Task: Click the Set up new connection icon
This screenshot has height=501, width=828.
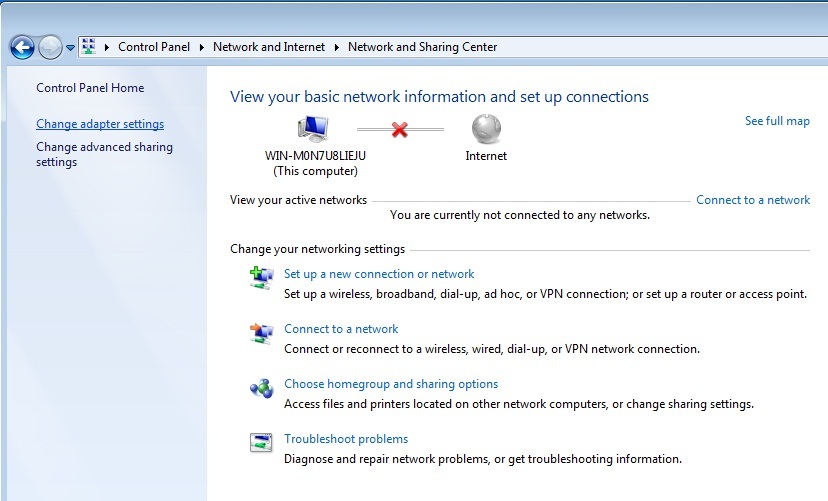Action: tap(261, 278)
